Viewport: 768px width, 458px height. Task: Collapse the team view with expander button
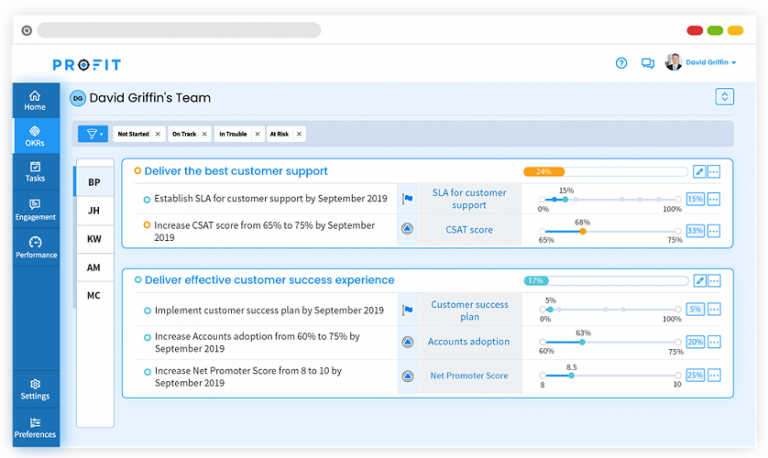pos(725,97)
